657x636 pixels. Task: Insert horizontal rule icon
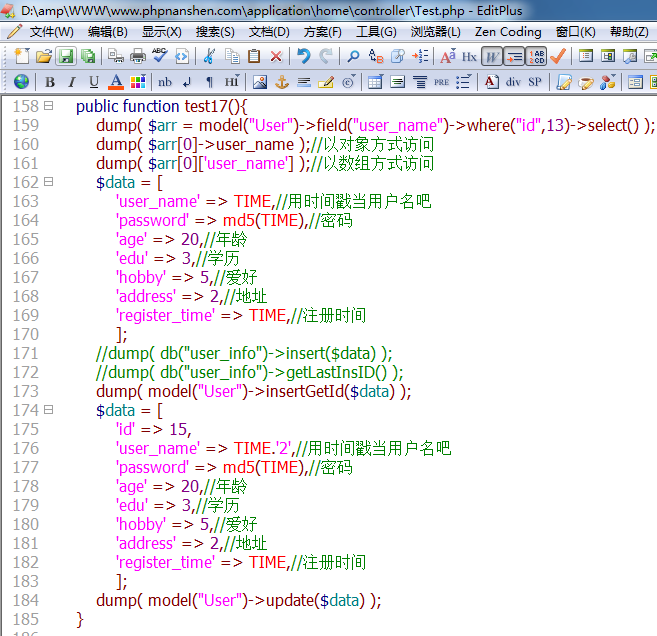pos(304,82)
